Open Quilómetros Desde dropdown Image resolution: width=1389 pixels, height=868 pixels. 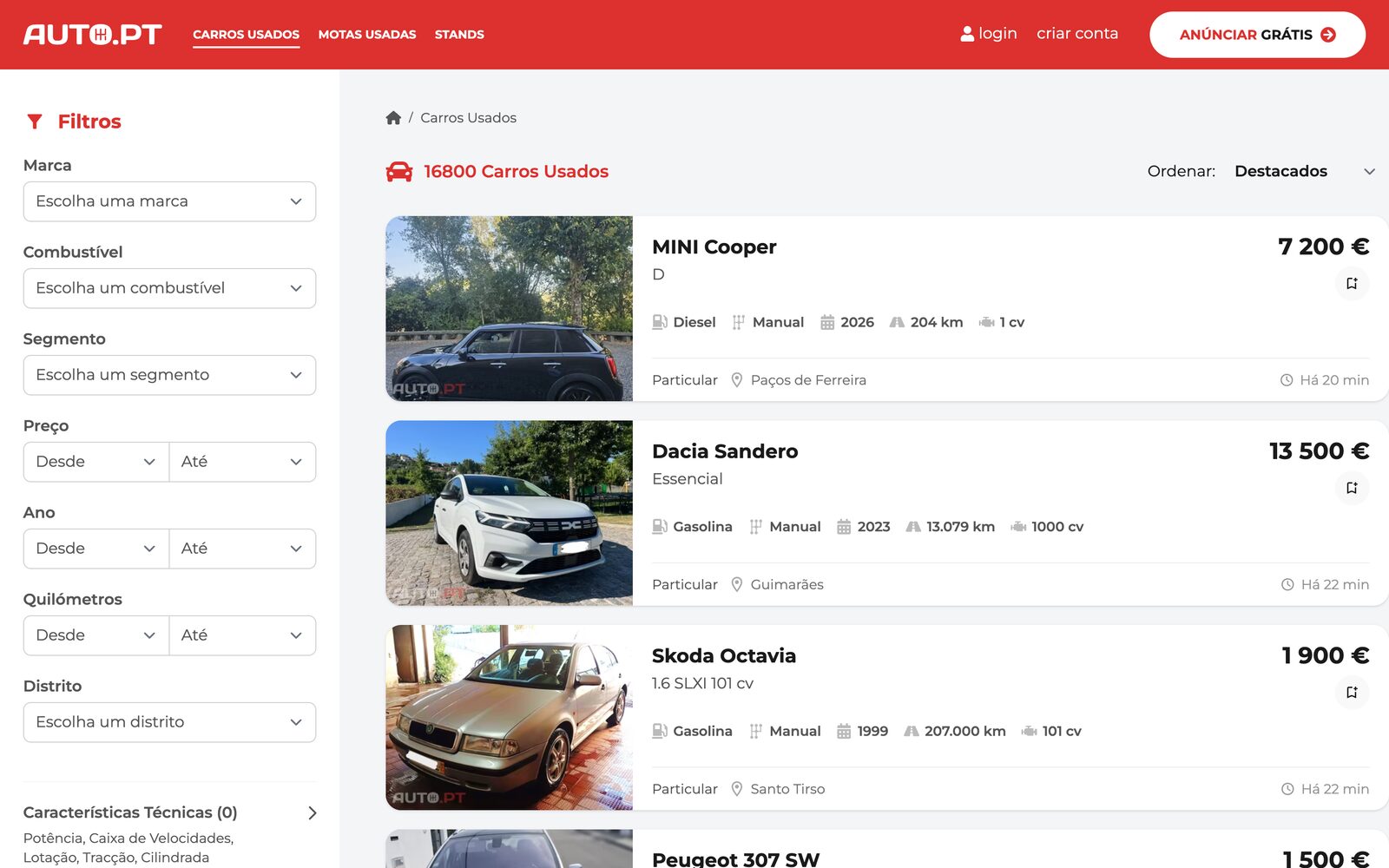click(x=96, y=635)
